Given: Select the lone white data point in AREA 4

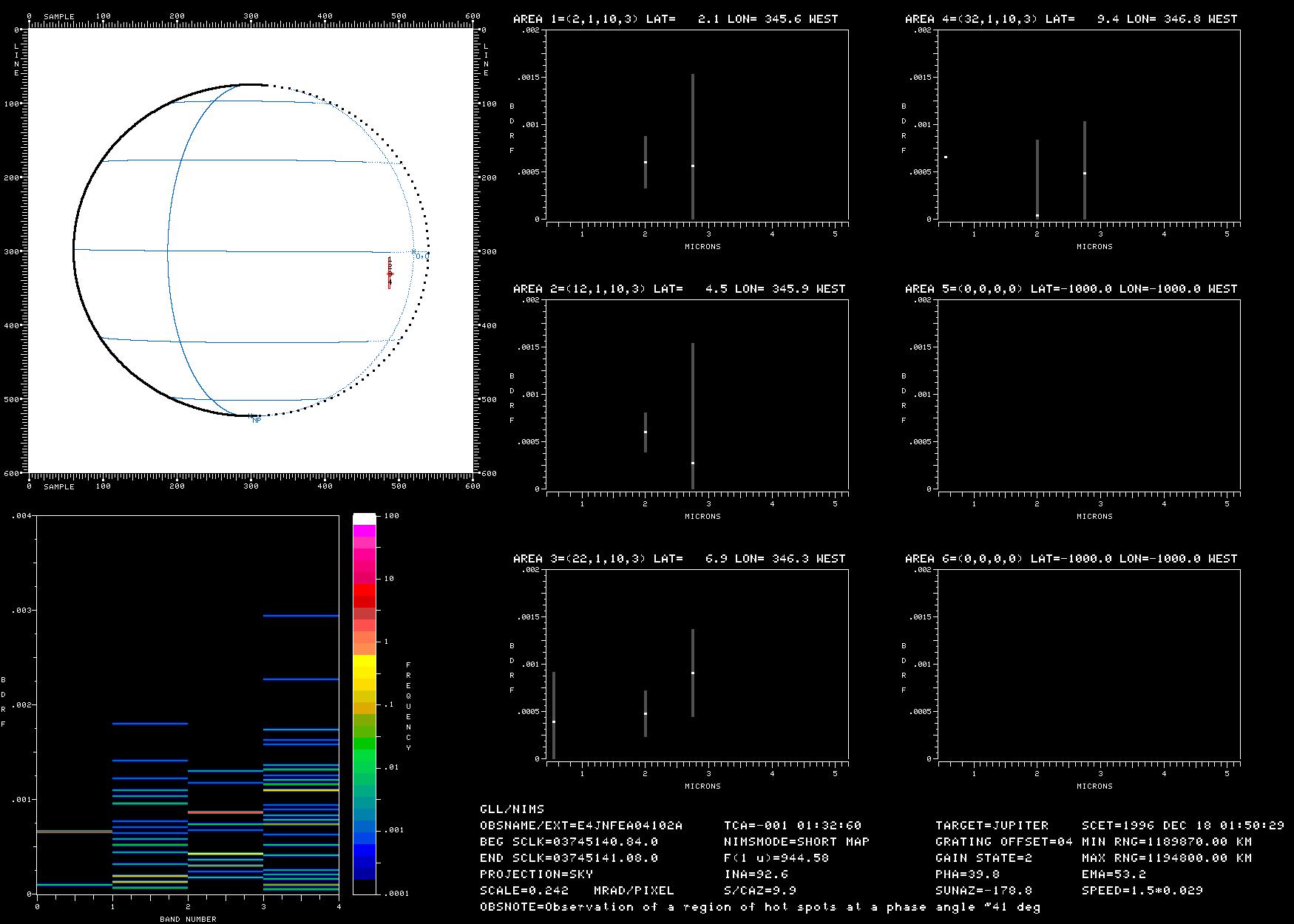Looking at the screenshot, I should coord(946,157).
